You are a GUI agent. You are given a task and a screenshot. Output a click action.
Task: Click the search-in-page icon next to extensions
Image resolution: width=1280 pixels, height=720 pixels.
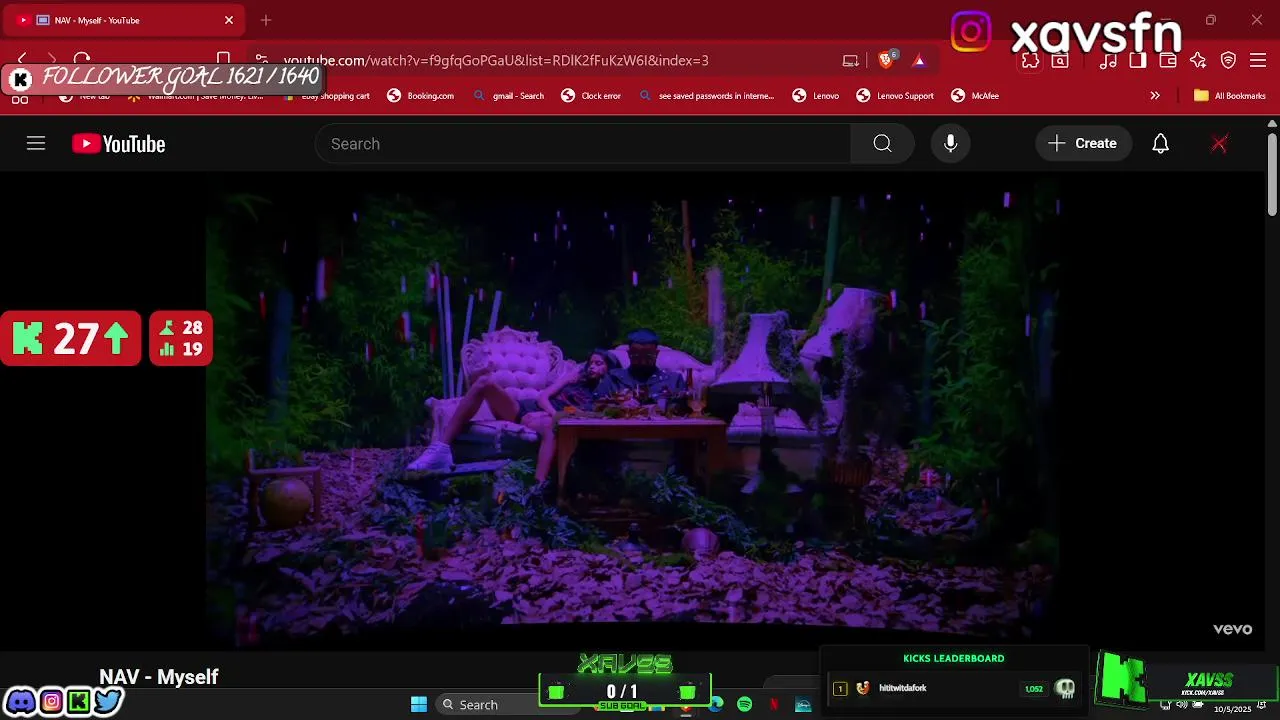(1060, 61)
